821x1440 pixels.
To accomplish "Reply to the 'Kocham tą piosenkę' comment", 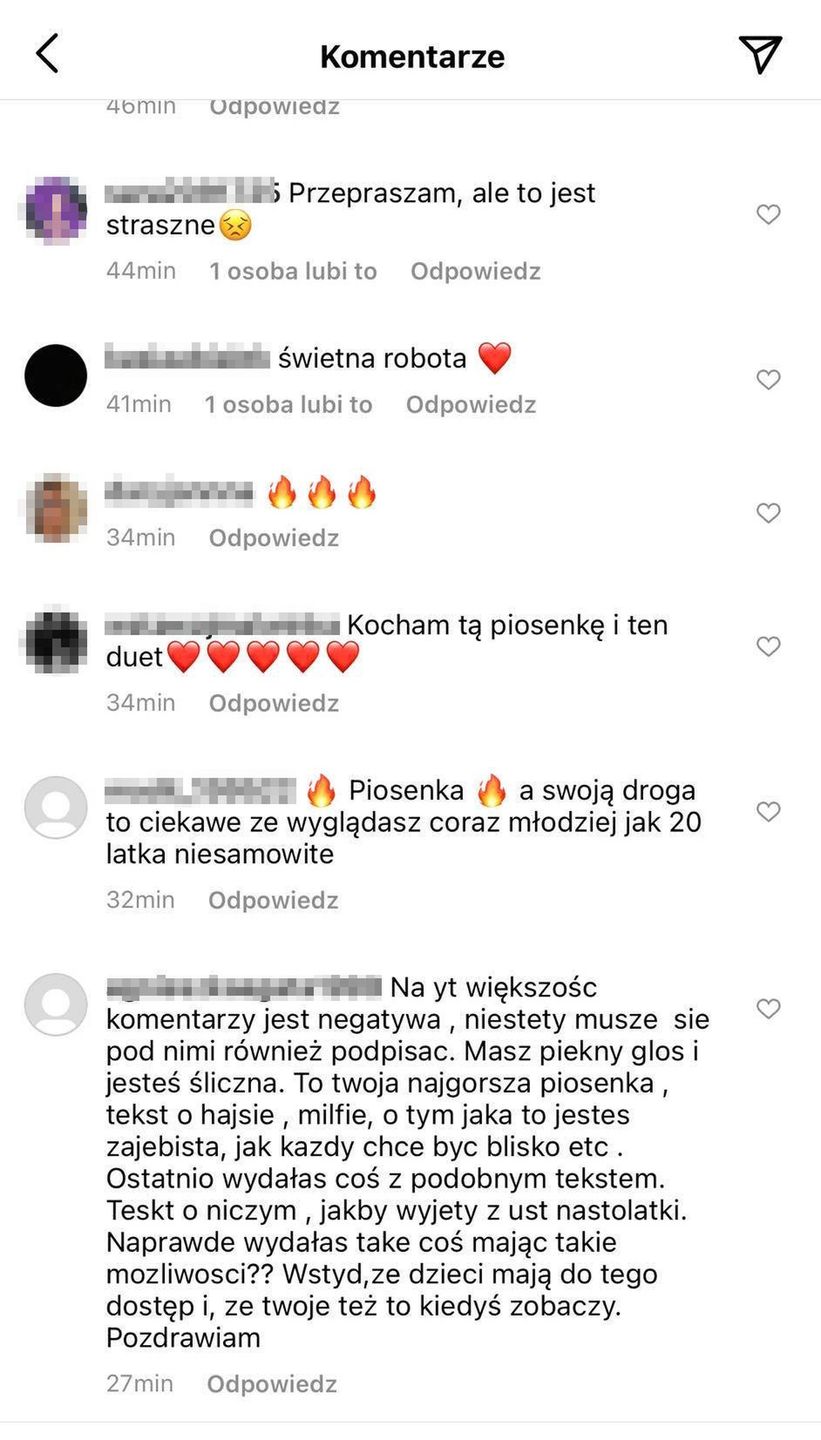I will [x=274, y=703].
